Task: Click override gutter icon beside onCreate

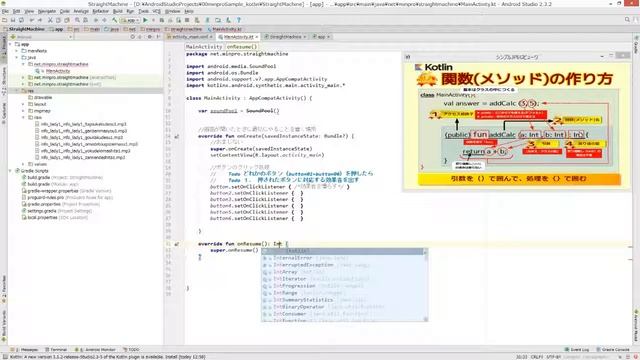Action: point(177,136)
